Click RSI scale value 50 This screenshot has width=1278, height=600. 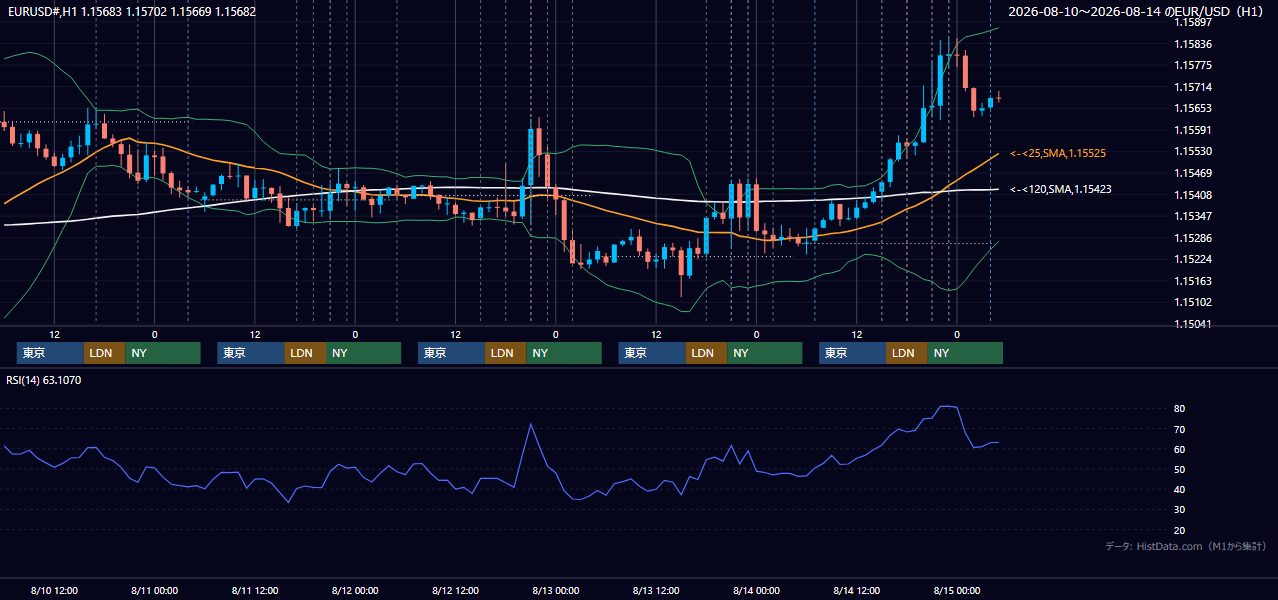tap(1180, 469)
